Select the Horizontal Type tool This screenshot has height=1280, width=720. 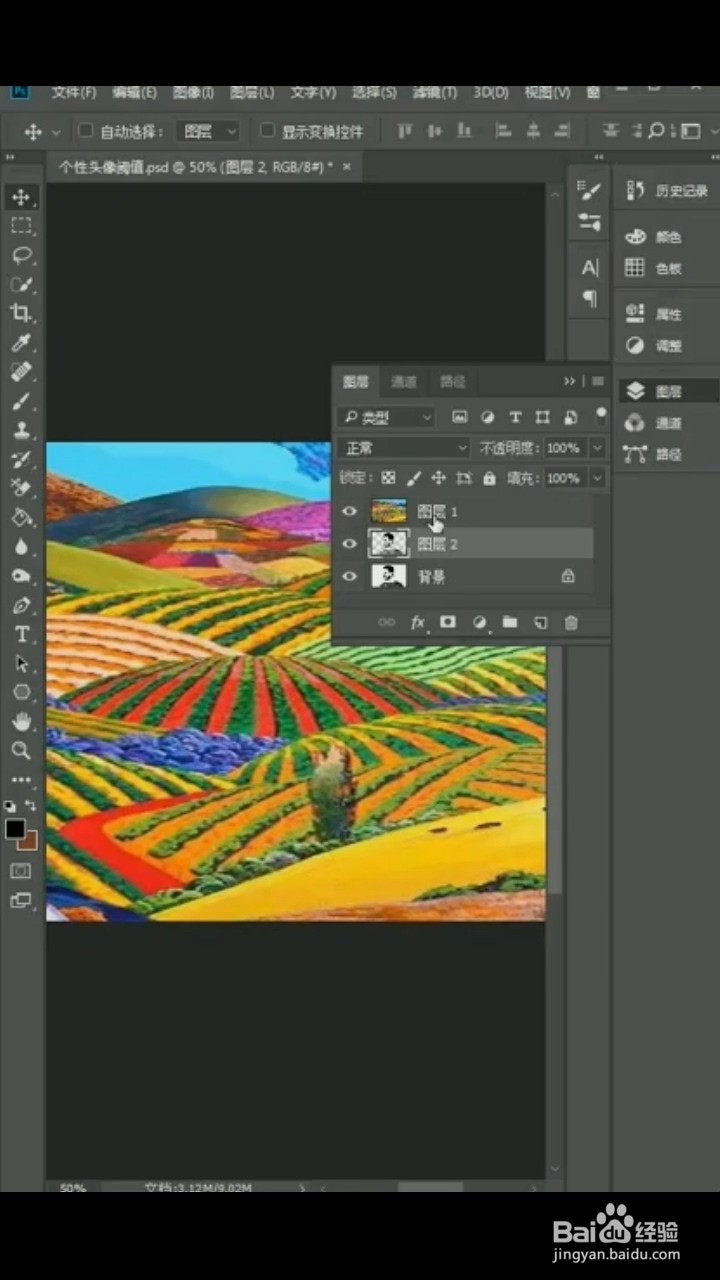point(21,634)
